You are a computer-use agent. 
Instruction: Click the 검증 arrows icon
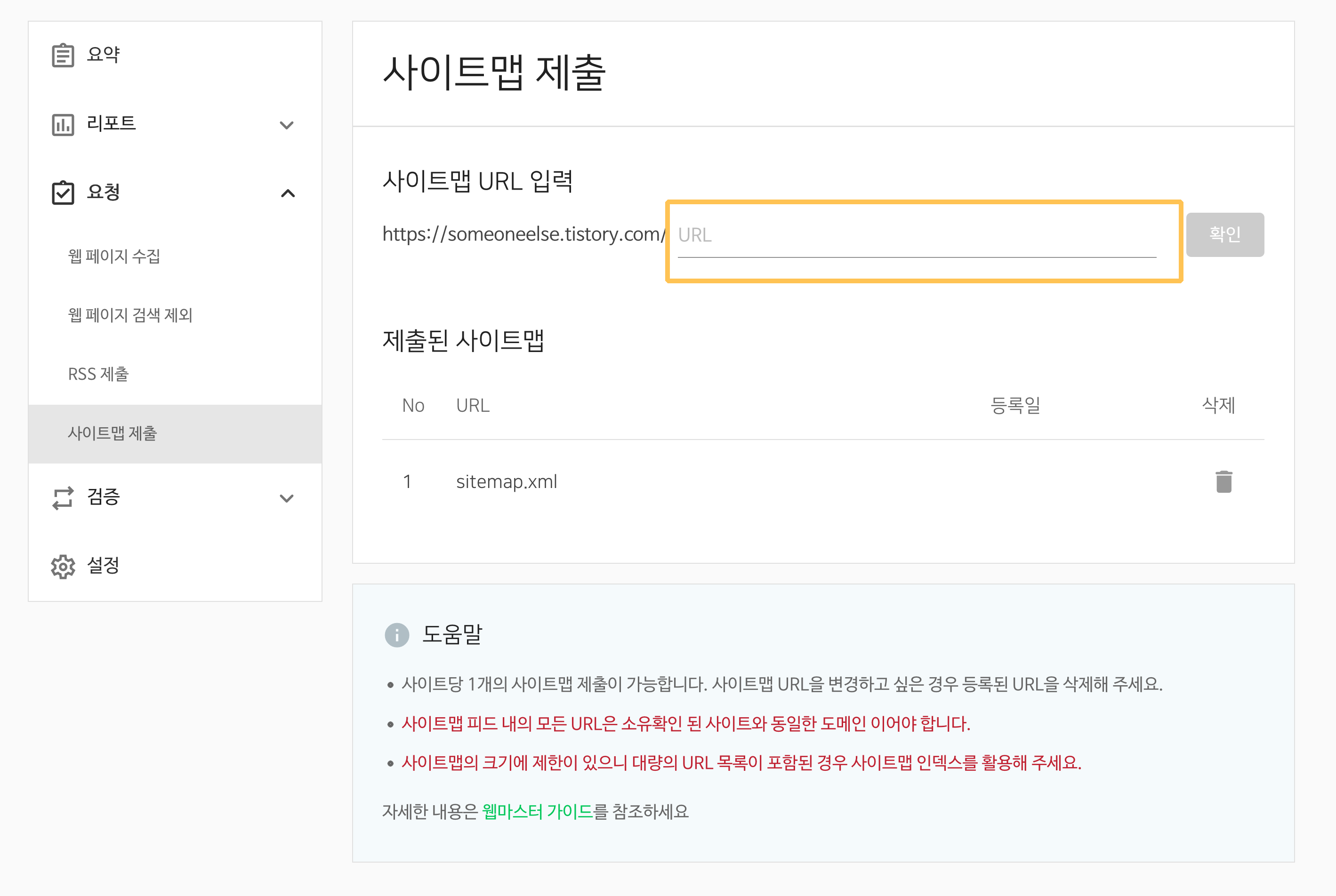pos(63,498)
